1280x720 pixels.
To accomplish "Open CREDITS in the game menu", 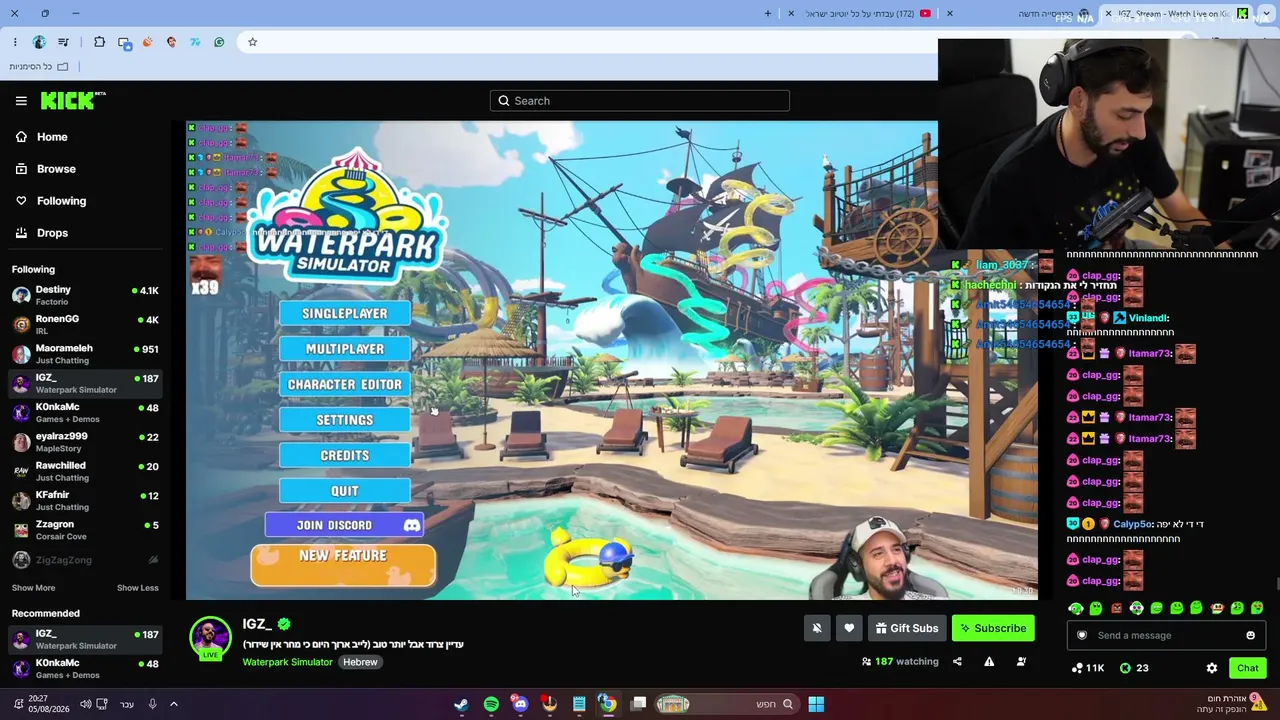I will pyautogui.click(x=345, y=456).
